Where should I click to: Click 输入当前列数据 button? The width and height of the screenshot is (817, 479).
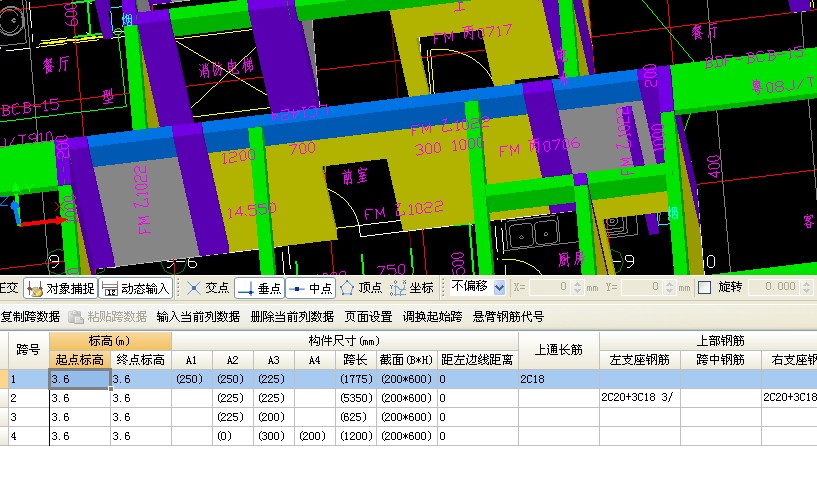198,316
